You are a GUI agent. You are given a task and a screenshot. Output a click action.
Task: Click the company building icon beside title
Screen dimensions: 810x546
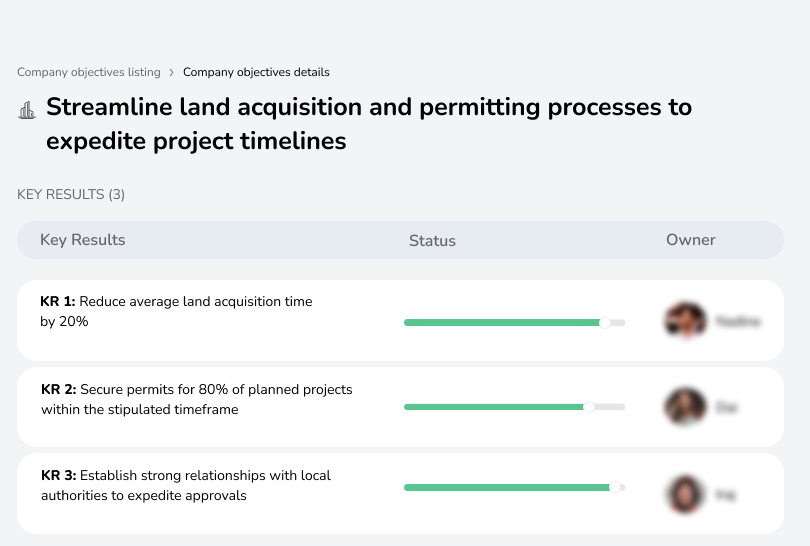pos(27,110)
